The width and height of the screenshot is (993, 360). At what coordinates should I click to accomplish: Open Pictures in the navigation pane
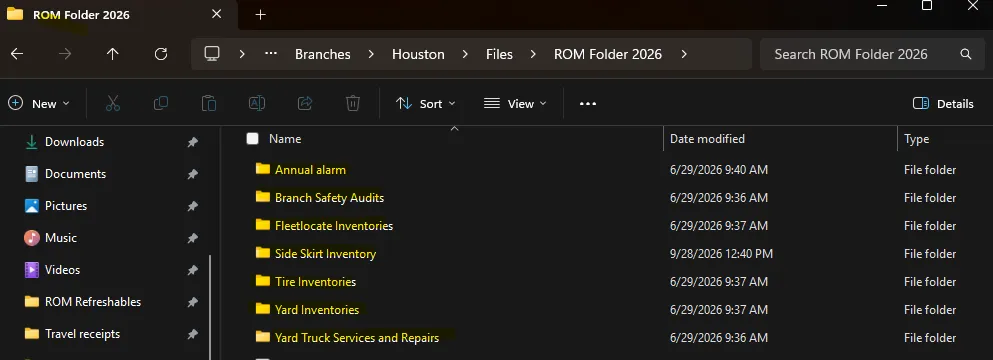(66, 206)
